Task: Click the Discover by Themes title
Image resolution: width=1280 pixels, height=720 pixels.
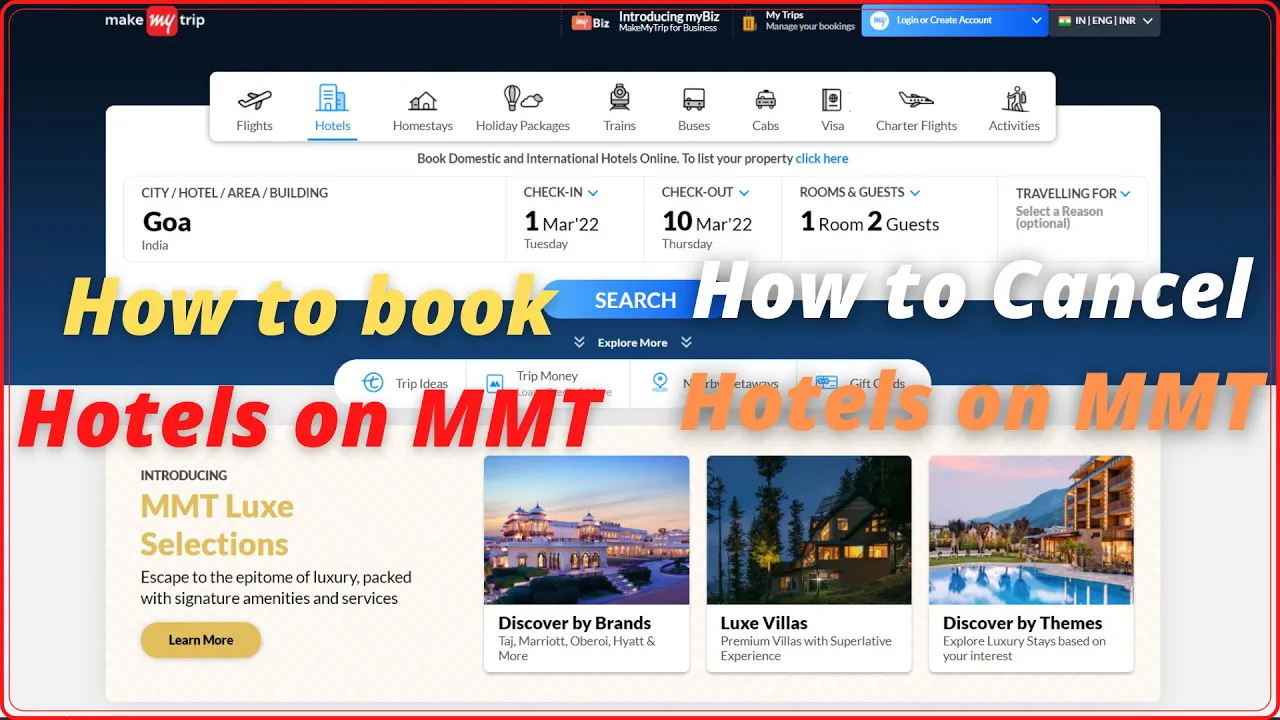Action: [1022, 623]
